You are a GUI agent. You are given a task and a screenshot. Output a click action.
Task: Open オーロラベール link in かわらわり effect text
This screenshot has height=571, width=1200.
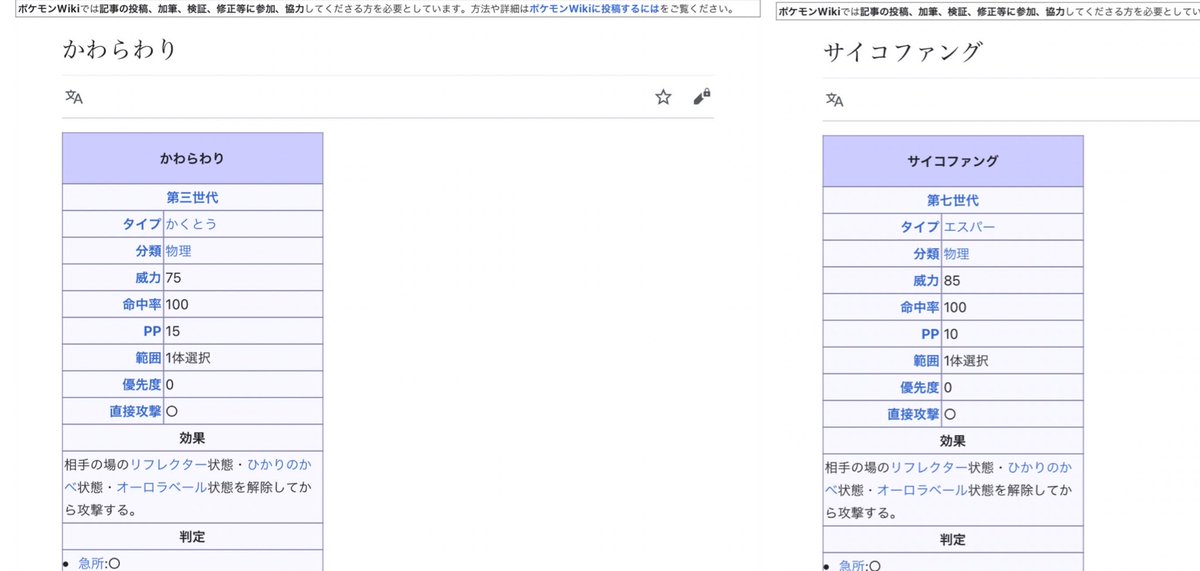pyautogui.click(x=162, y=488)
